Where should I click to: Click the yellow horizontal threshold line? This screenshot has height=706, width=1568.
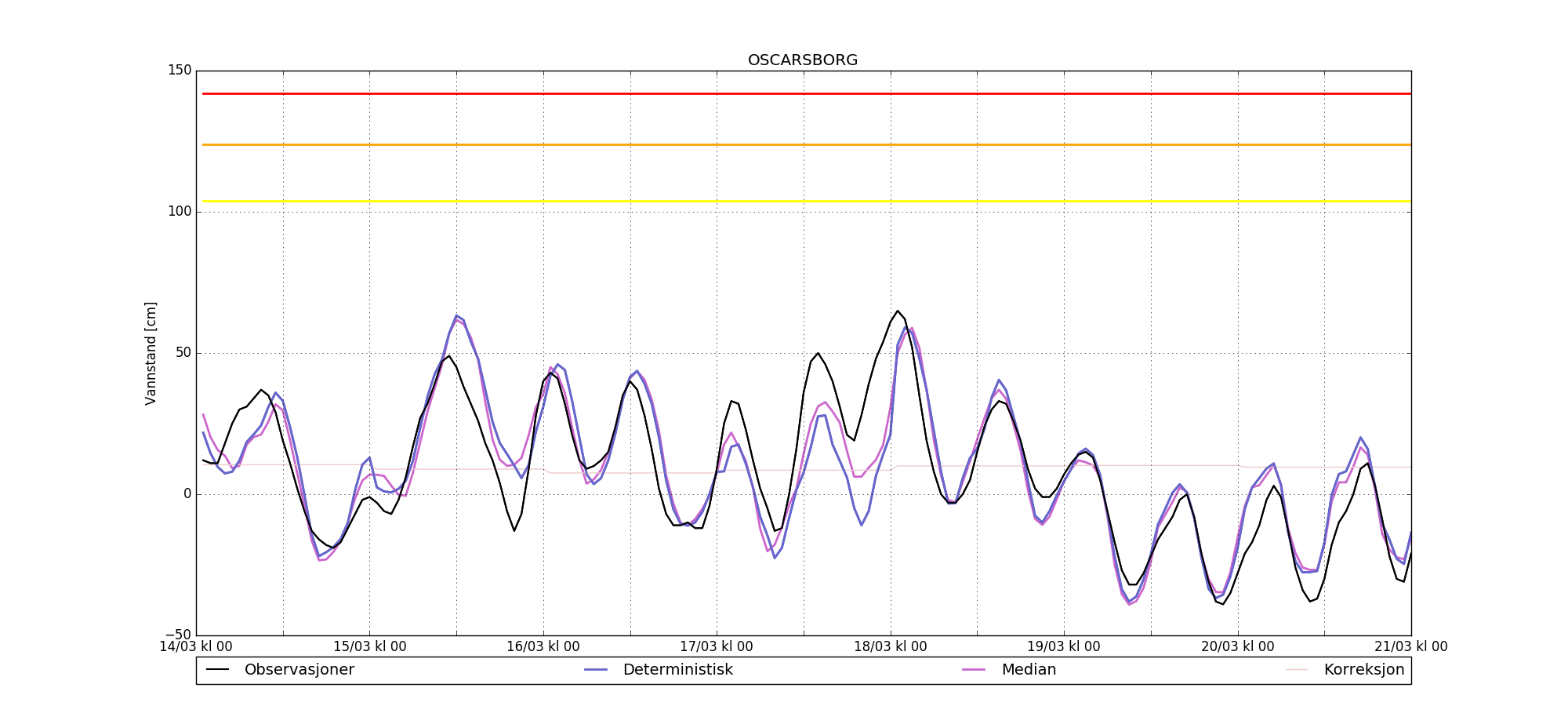(x=803, y=202)
